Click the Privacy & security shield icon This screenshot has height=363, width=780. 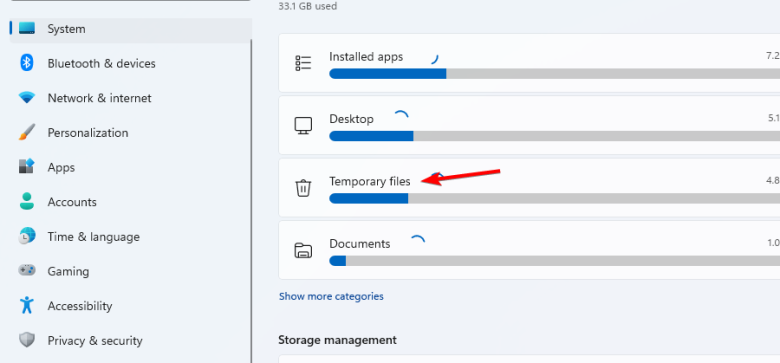[x=27, y=340]
